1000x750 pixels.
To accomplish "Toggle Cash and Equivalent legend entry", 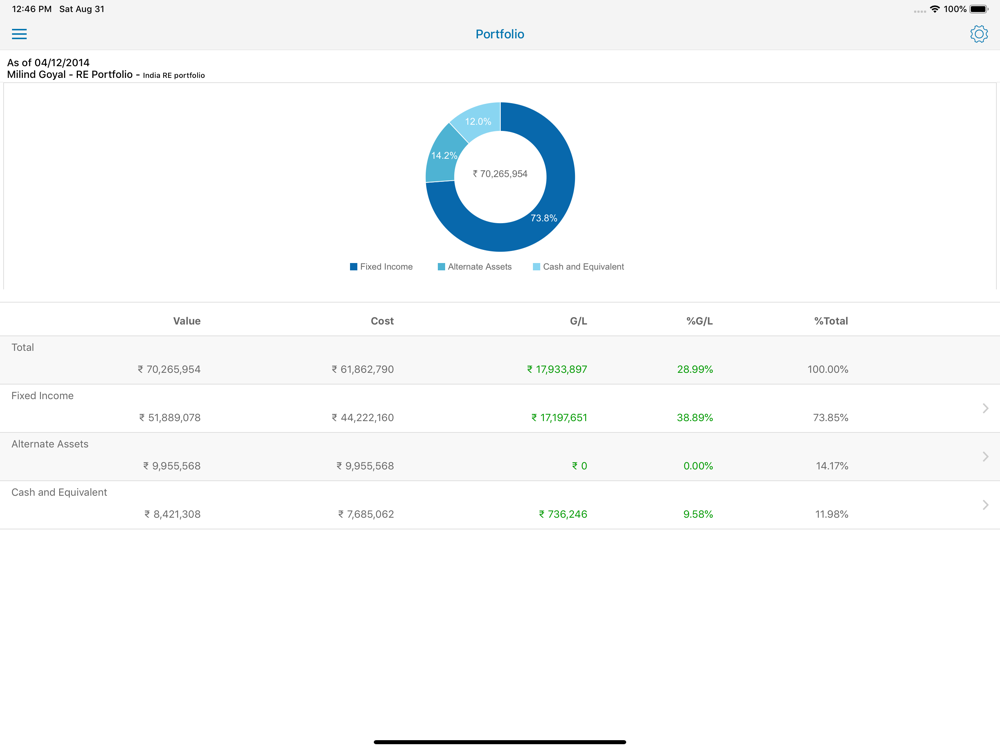I will (578, 267).
